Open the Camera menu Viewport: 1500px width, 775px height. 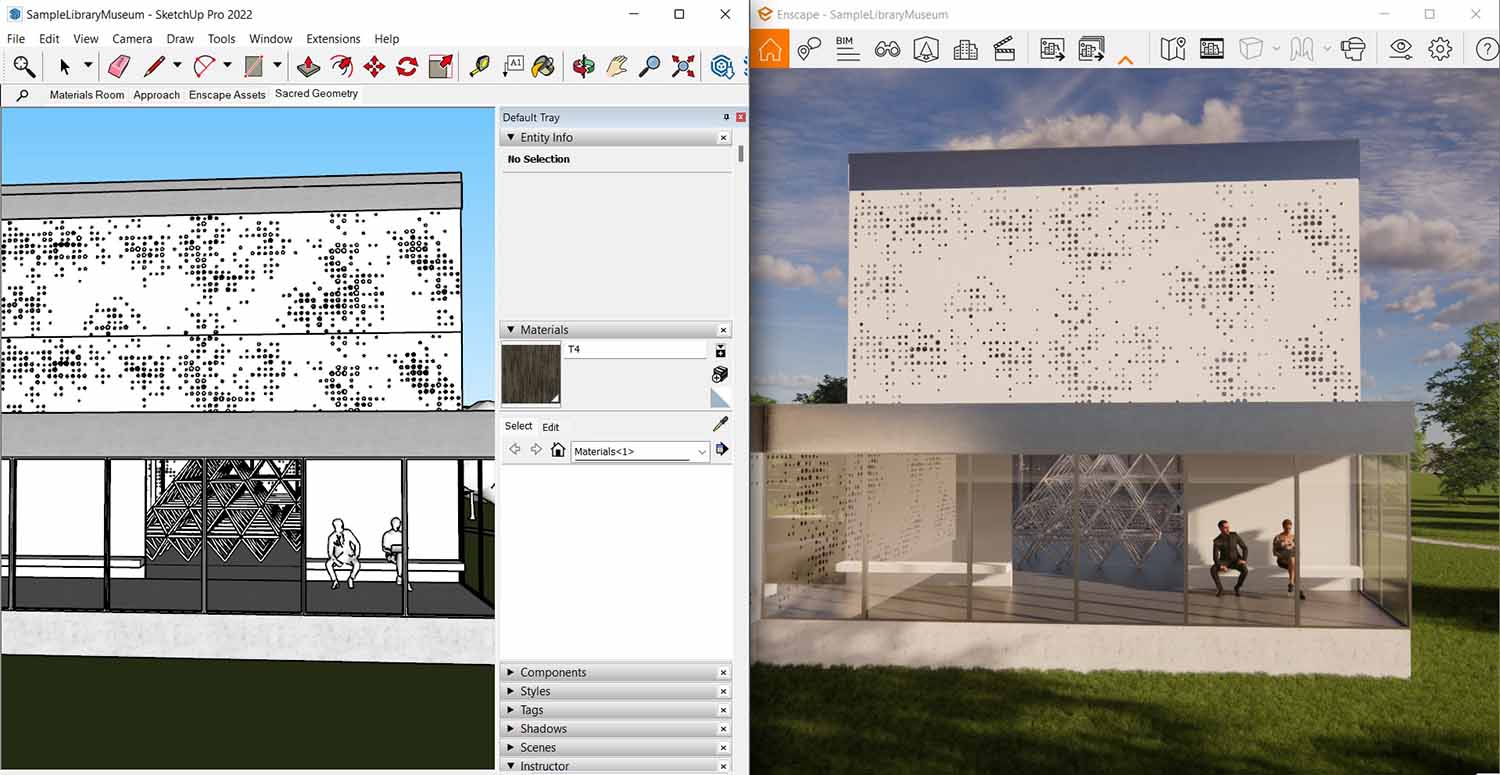pyautogui.click(x=132, y=39)
